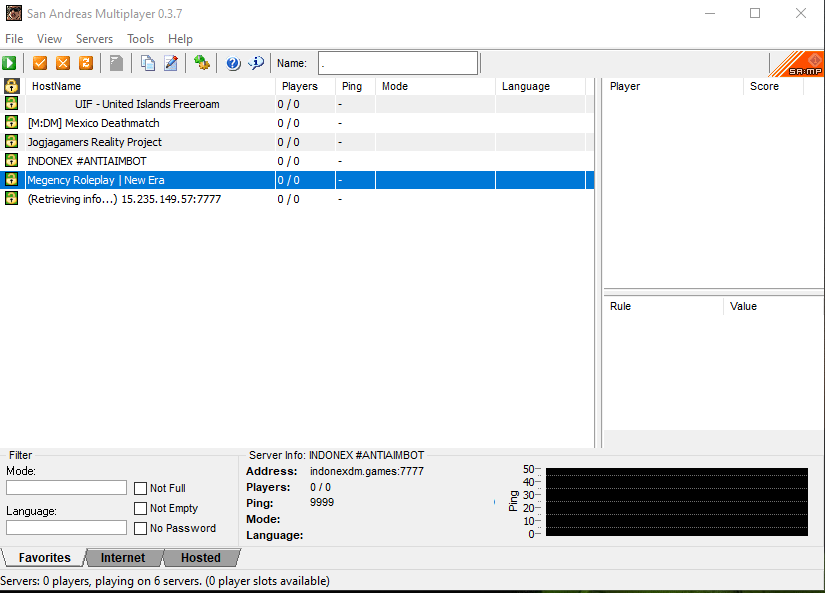Click lock icon of UIF row
This screenshot has width=825, height=593.
tap(12, 104)
